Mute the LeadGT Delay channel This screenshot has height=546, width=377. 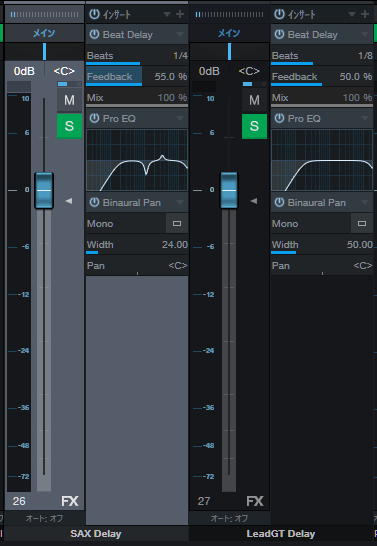tap(254, 100)
